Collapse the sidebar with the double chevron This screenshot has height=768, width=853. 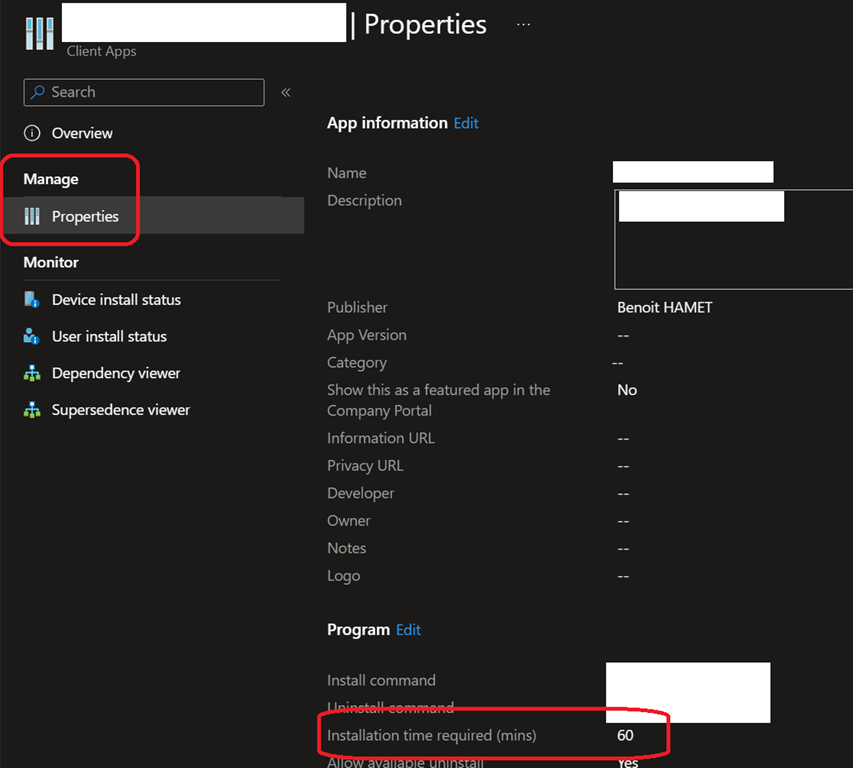pos(286,92)
